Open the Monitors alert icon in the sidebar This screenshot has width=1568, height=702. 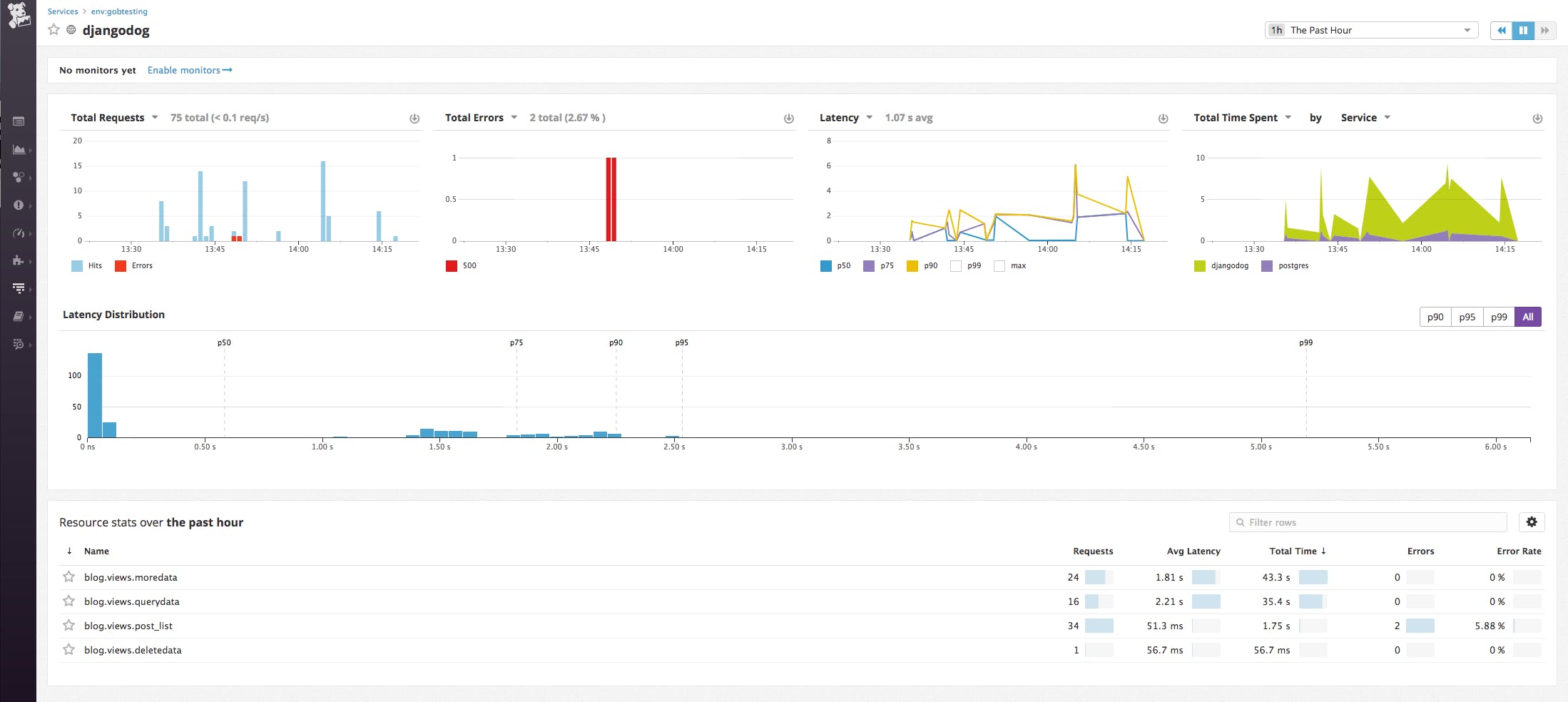(19, 205)
